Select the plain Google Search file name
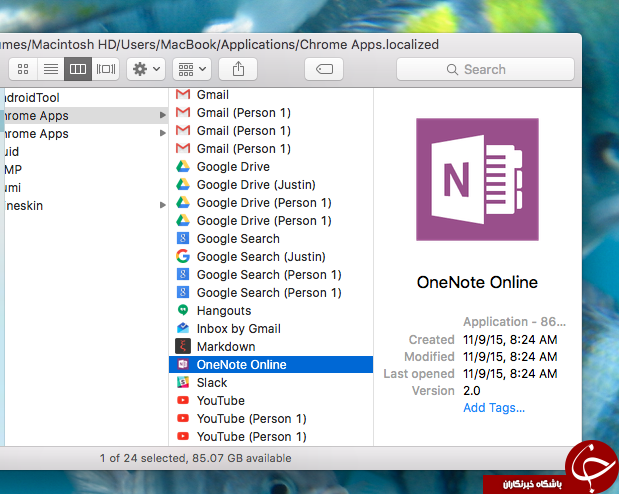The width and height of the screenshot is (619, 494). pyautogui.click(x=238, y=239)
